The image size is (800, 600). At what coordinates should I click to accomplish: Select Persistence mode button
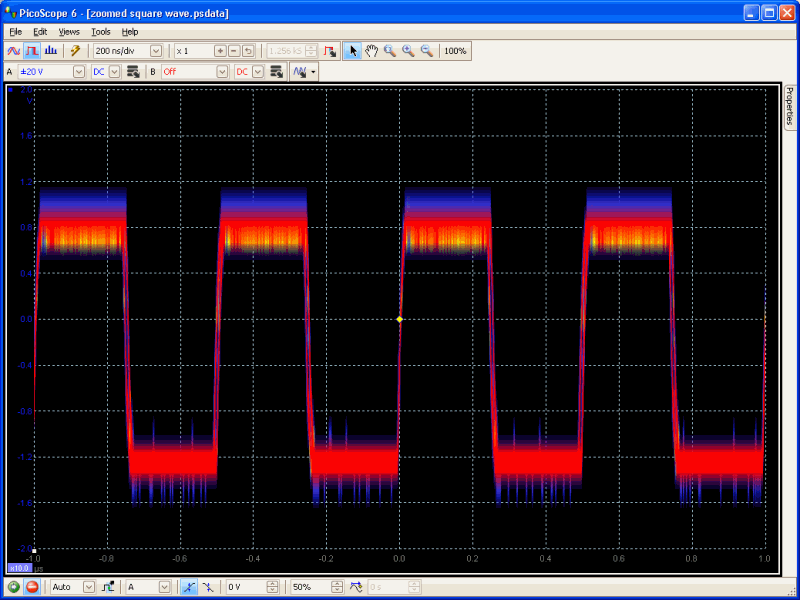(x=31, y=51)
